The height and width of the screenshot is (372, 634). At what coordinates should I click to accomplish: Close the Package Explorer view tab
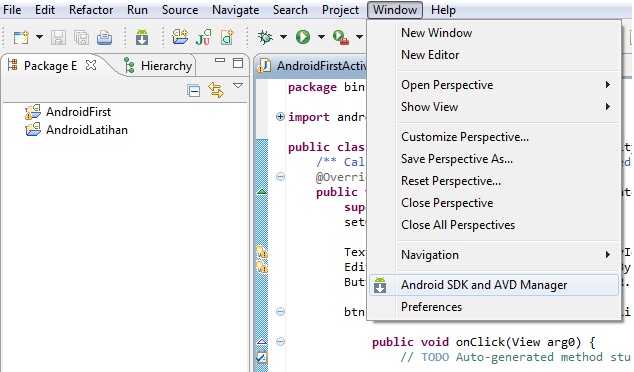(x=91, y=65)
